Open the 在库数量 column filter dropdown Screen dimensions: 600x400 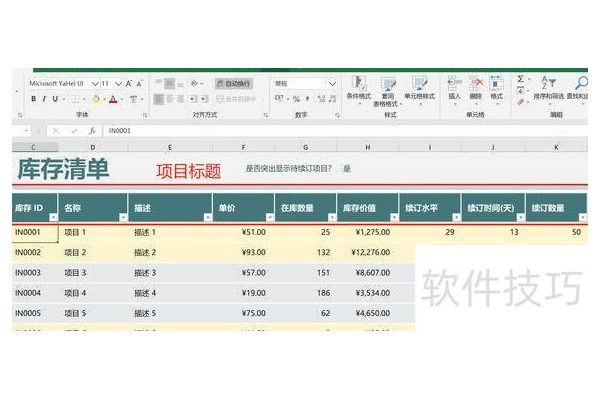tap(332, 217)
